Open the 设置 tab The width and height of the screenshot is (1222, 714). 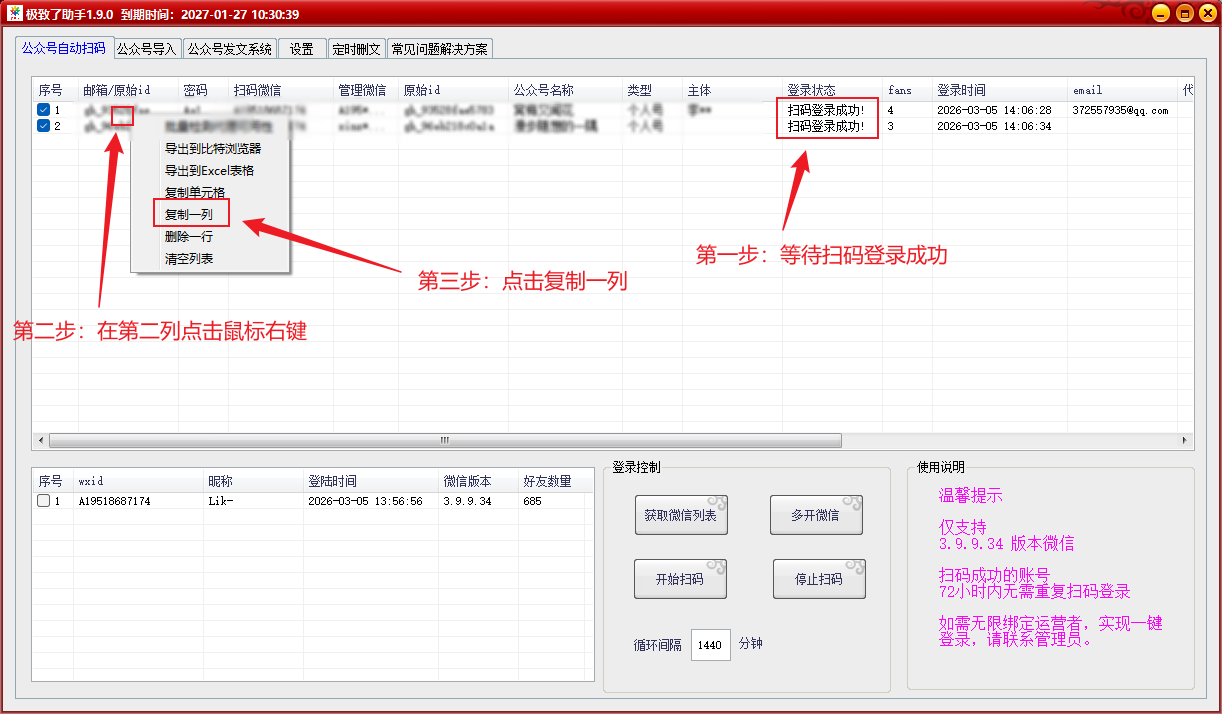tap(302, 48)
